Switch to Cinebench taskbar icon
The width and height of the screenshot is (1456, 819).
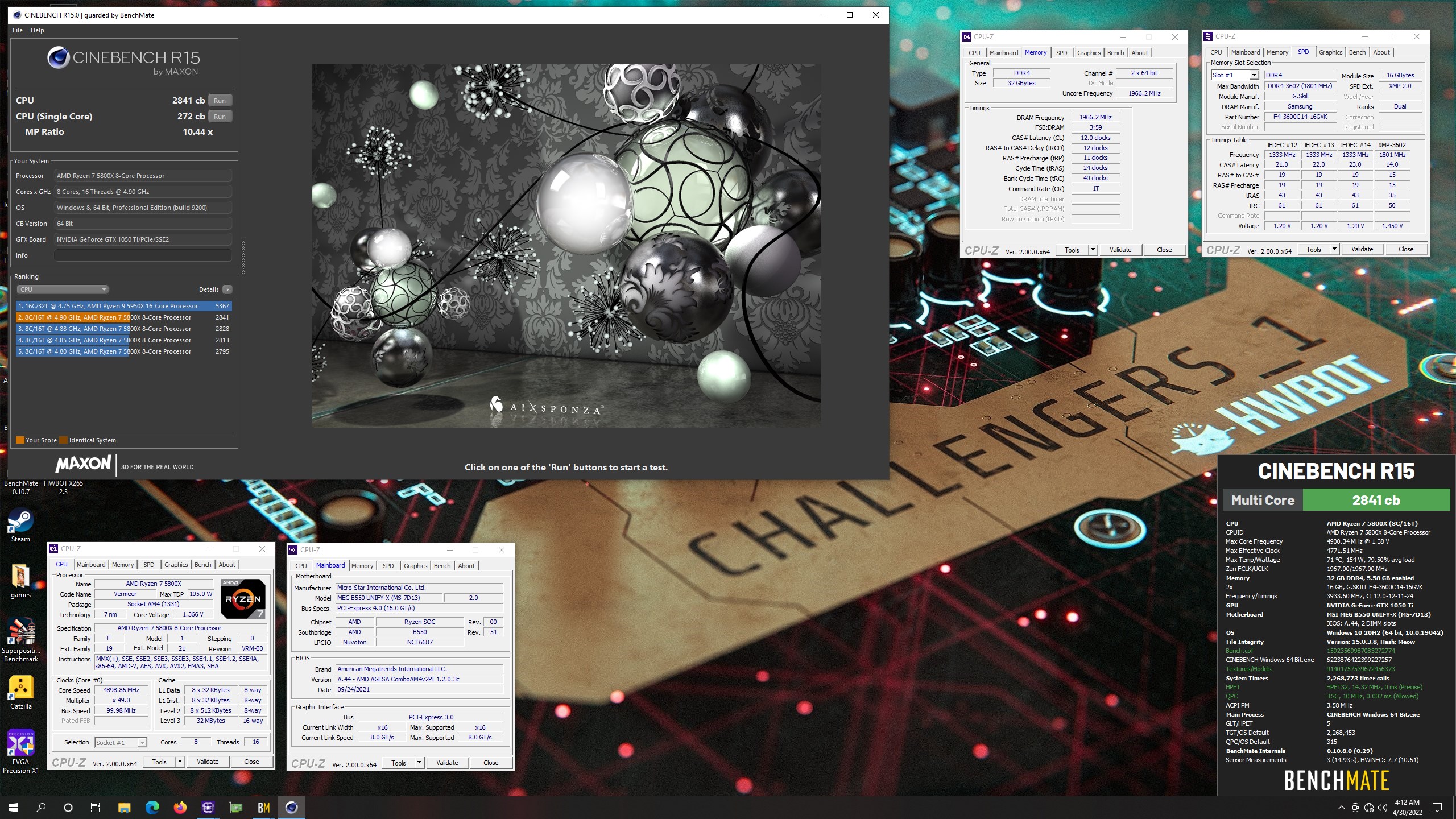click(x=292, y=807)
